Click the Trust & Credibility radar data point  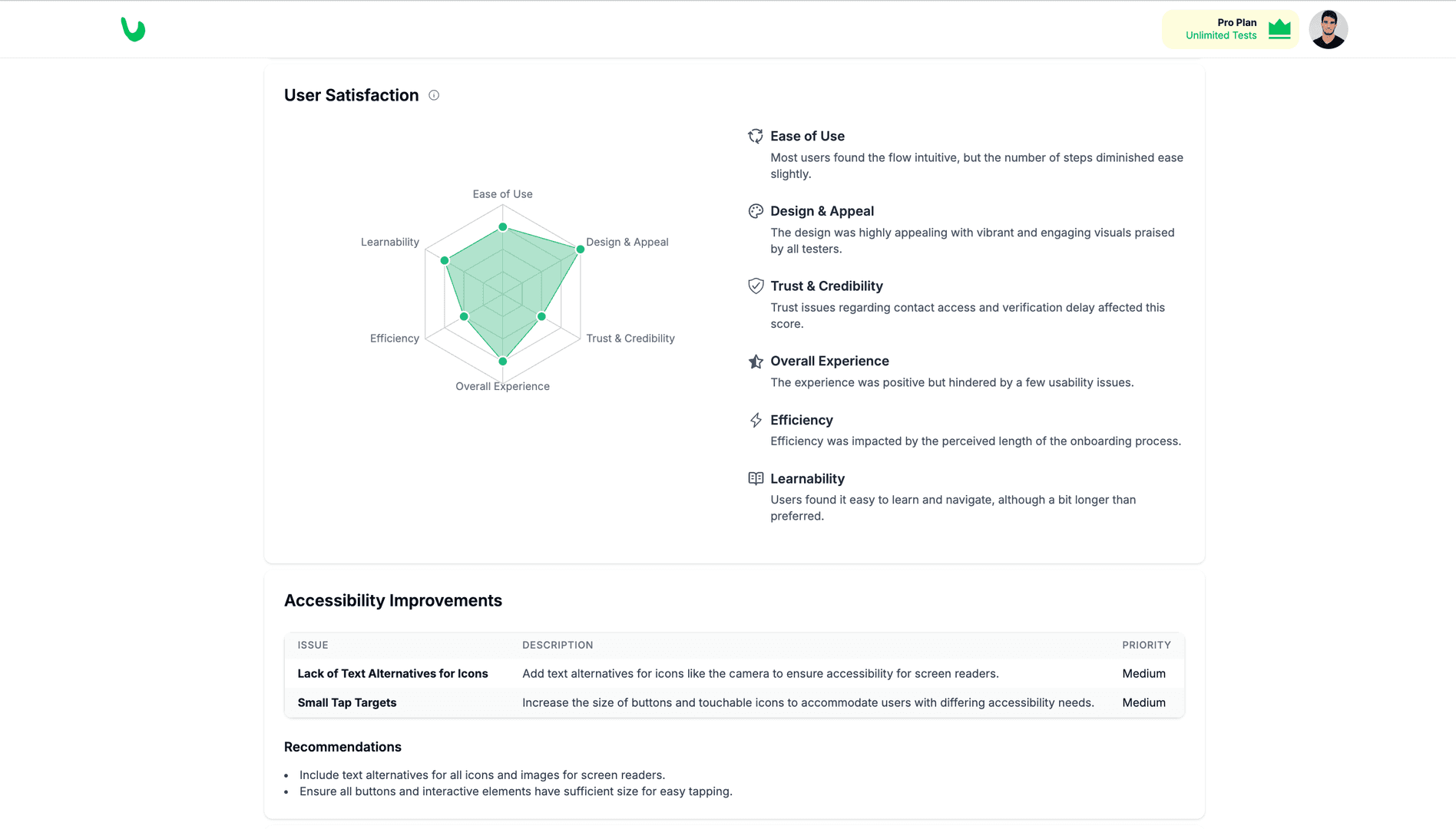coord(541,316)
